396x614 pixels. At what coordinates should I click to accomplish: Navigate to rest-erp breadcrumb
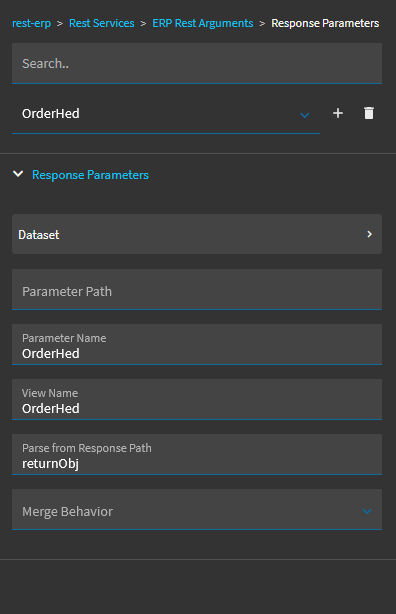pyautogui.click(x=31, y=23)
